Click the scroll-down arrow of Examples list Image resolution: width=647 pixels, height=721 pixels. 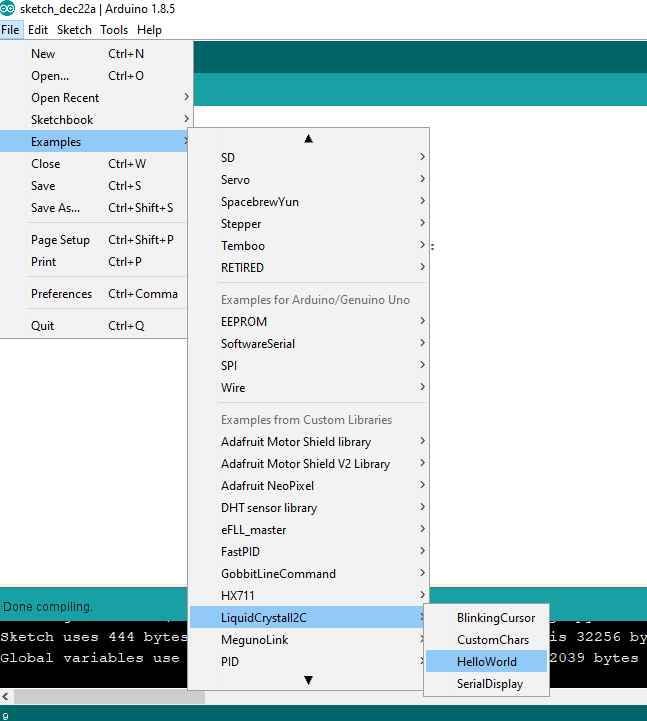point(309,680)
